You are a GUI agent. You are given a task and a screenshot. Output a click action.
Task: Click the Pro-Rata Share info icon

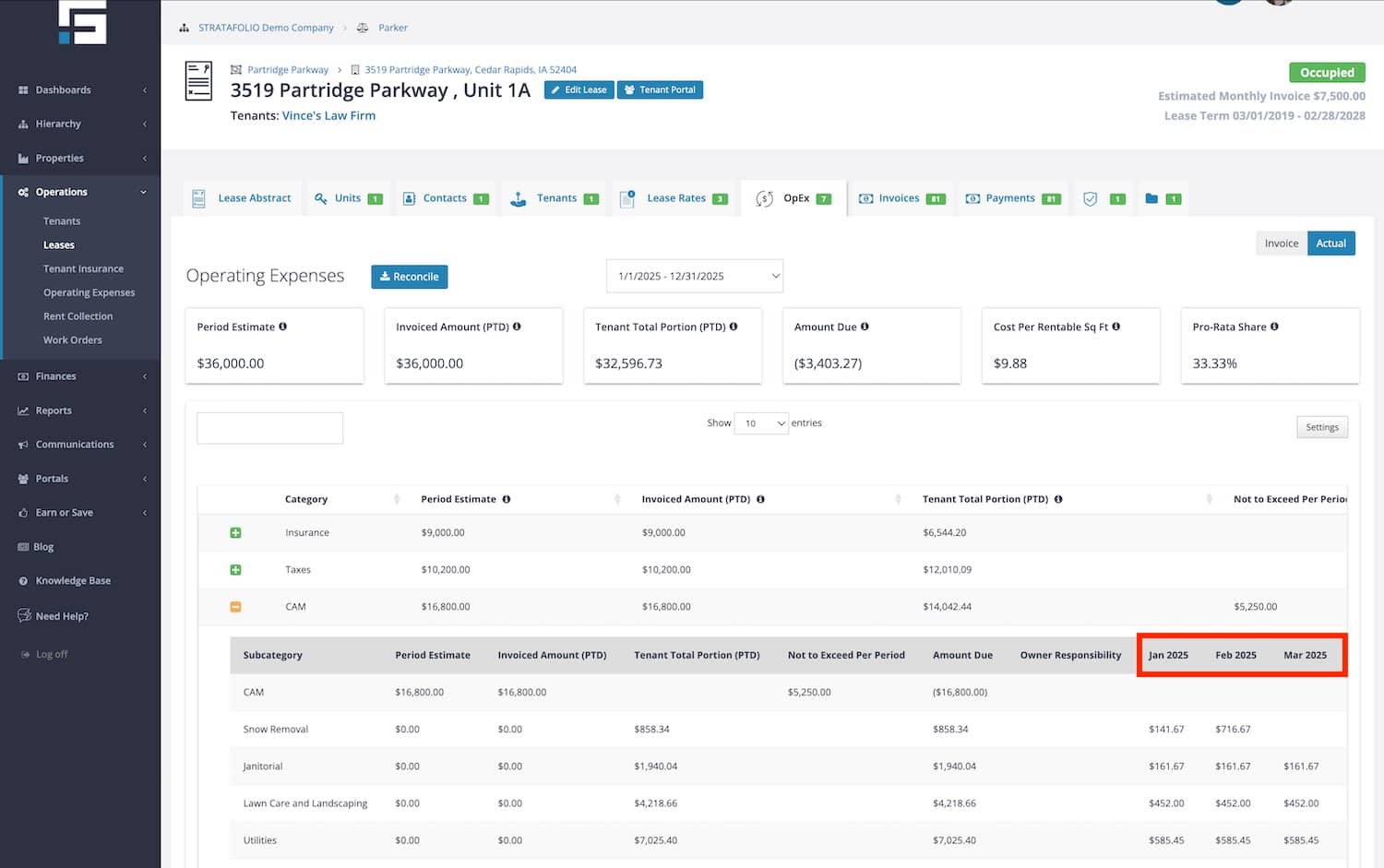(x=1274, y=327)
